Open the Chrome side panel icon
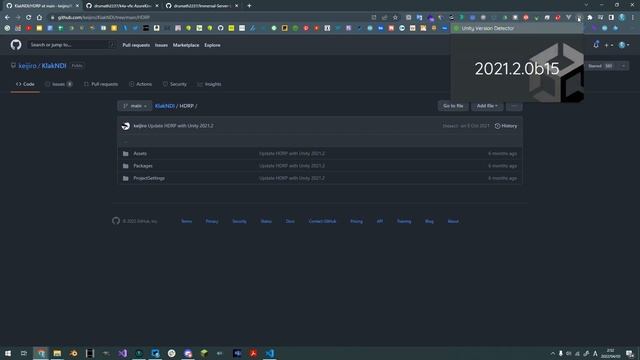 pyautogui.click(x=611, y=18)
